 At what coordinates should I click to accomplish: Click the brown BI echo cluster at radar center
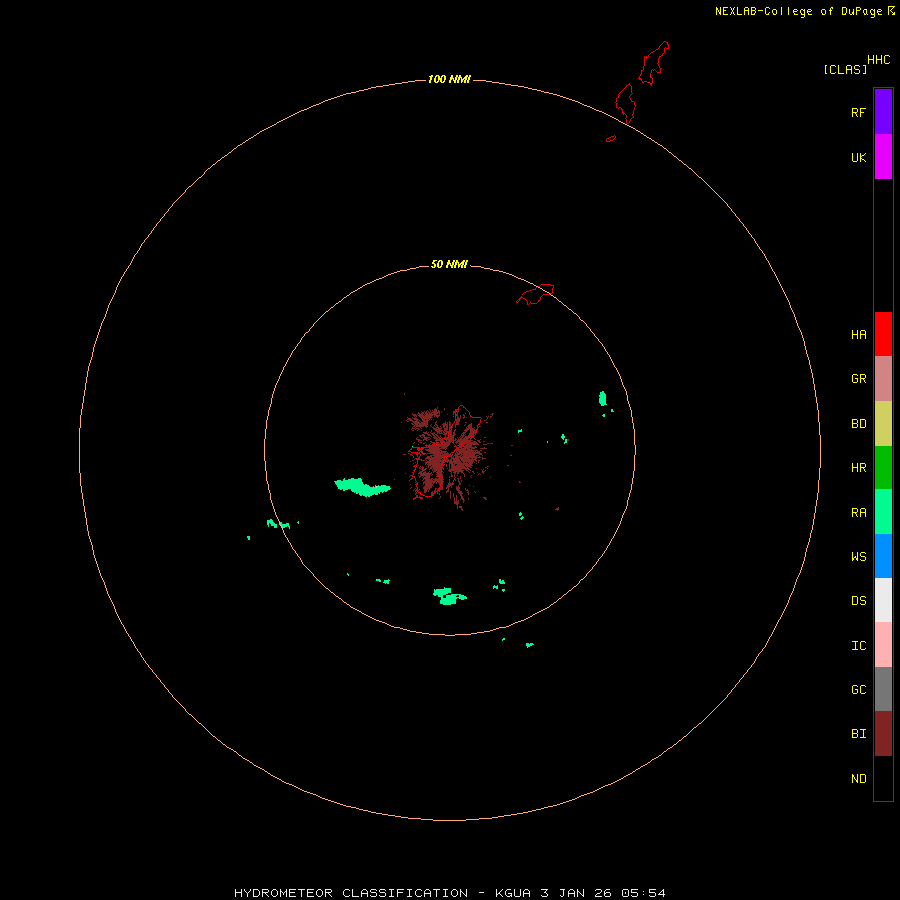pyautogui.click(x=449, y=456)
